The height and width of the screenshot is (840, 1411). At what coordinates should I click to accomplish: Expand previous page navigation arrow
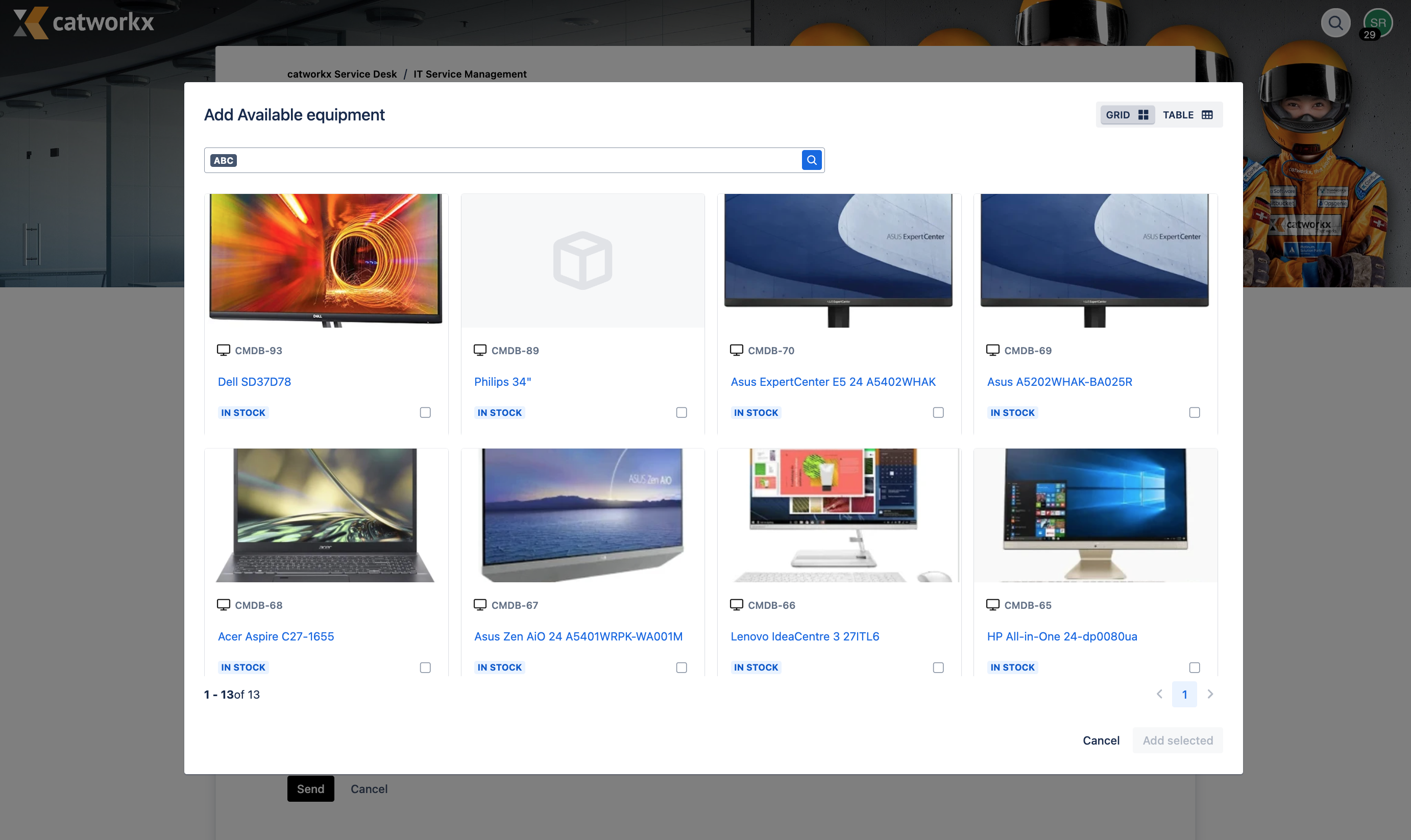point(1159,694)
